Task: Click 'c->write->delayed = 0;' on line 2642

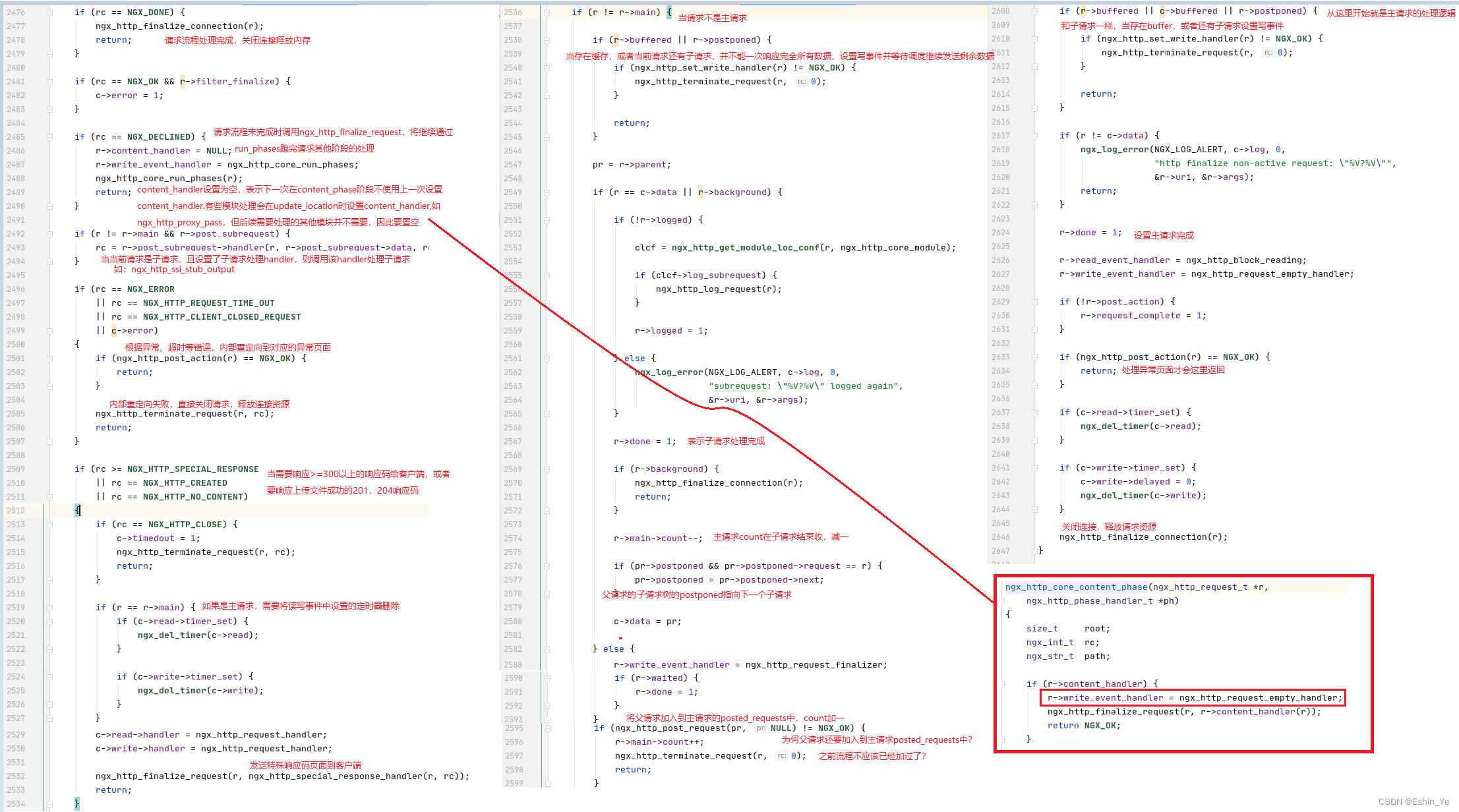Action: (x=1138, y=482)
